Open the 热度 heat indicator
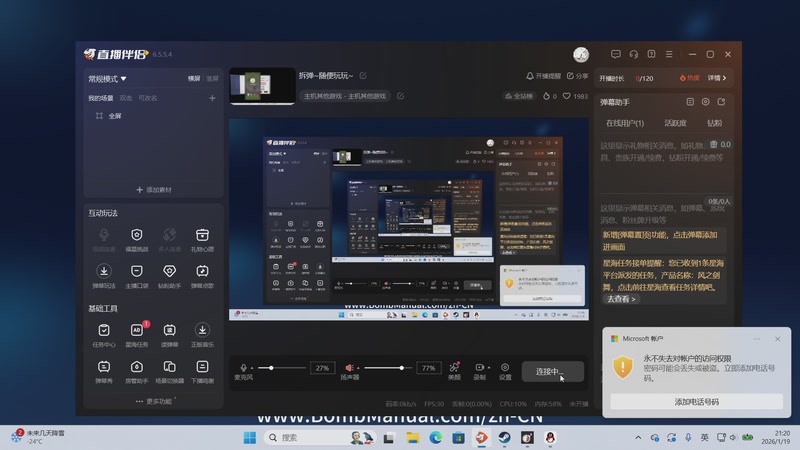This screenshot has height=450, width=800. [x=689, y=78]
